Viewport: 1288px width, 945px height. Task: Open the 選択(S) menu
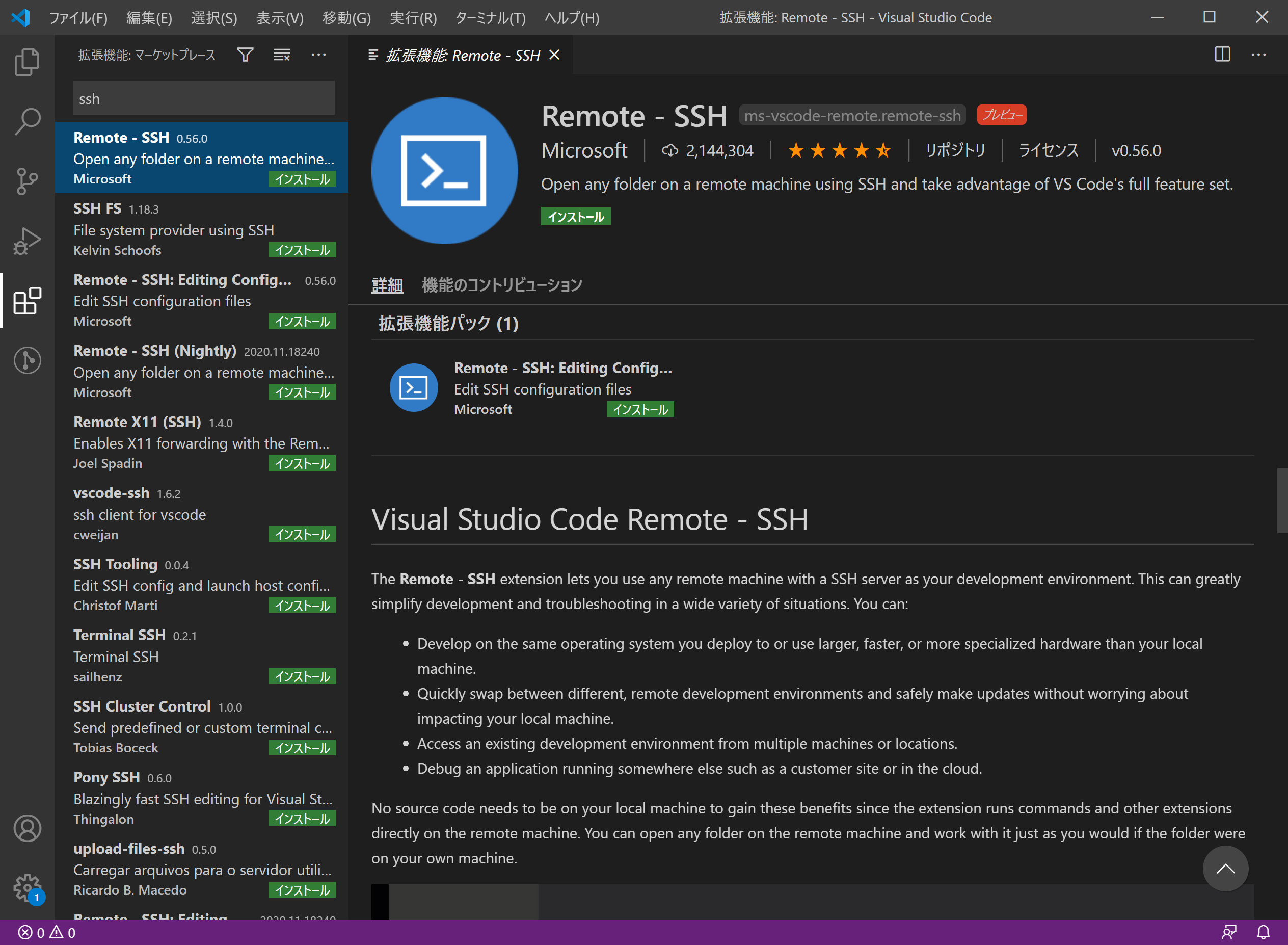[x=214, y=18]
